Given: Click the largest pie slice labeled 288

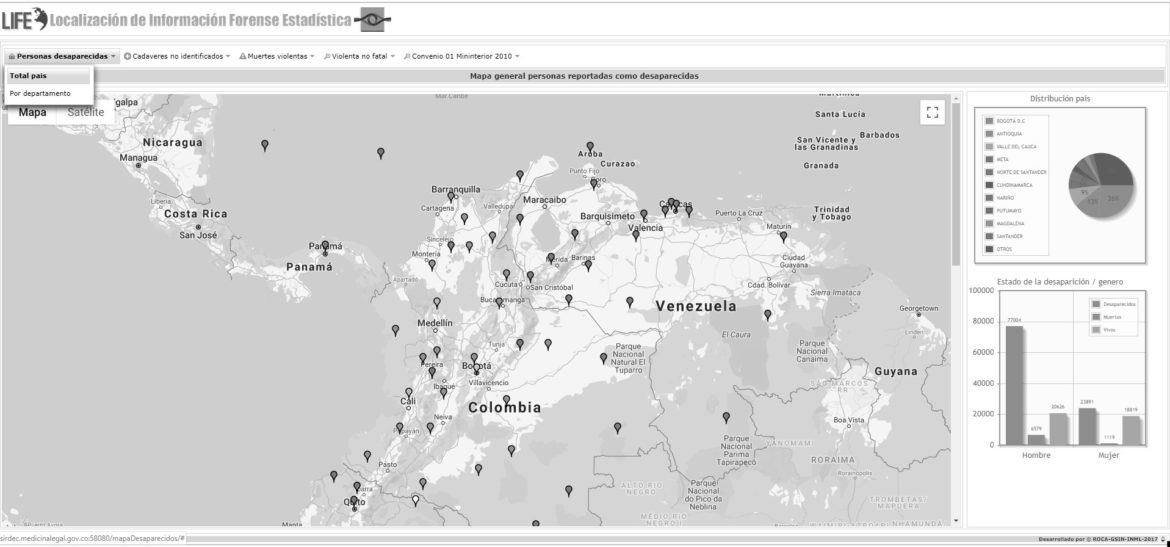Looking at the screenshot, I should click(1112, 200).
